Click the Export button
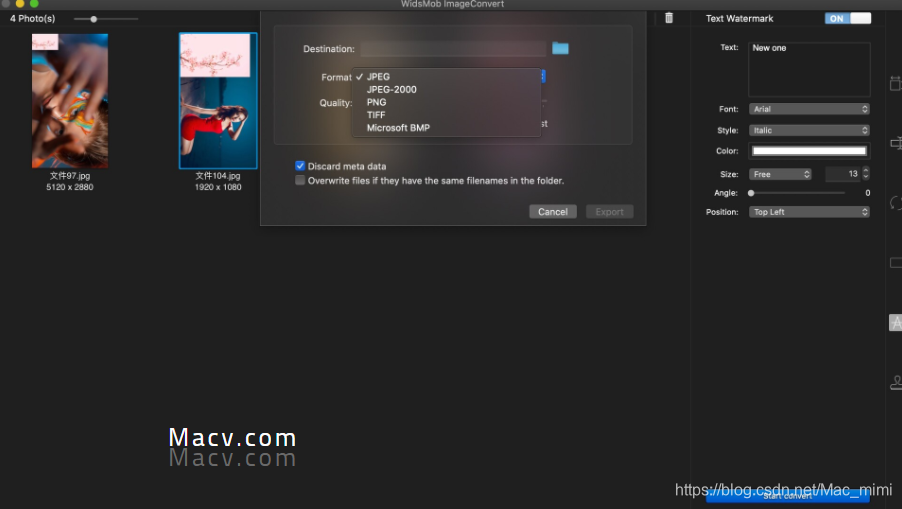This screenshot has height=509, width=902. pos(609,212)
